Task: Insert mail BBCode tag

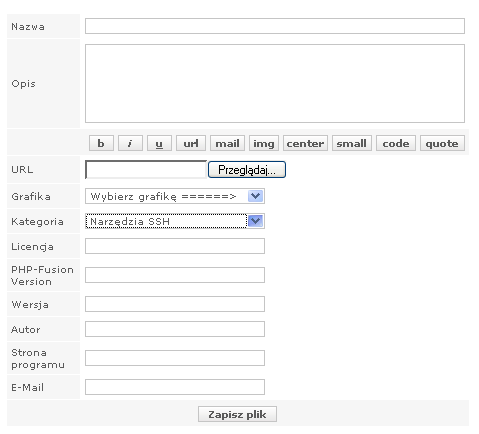Action: tap(227, 143)
